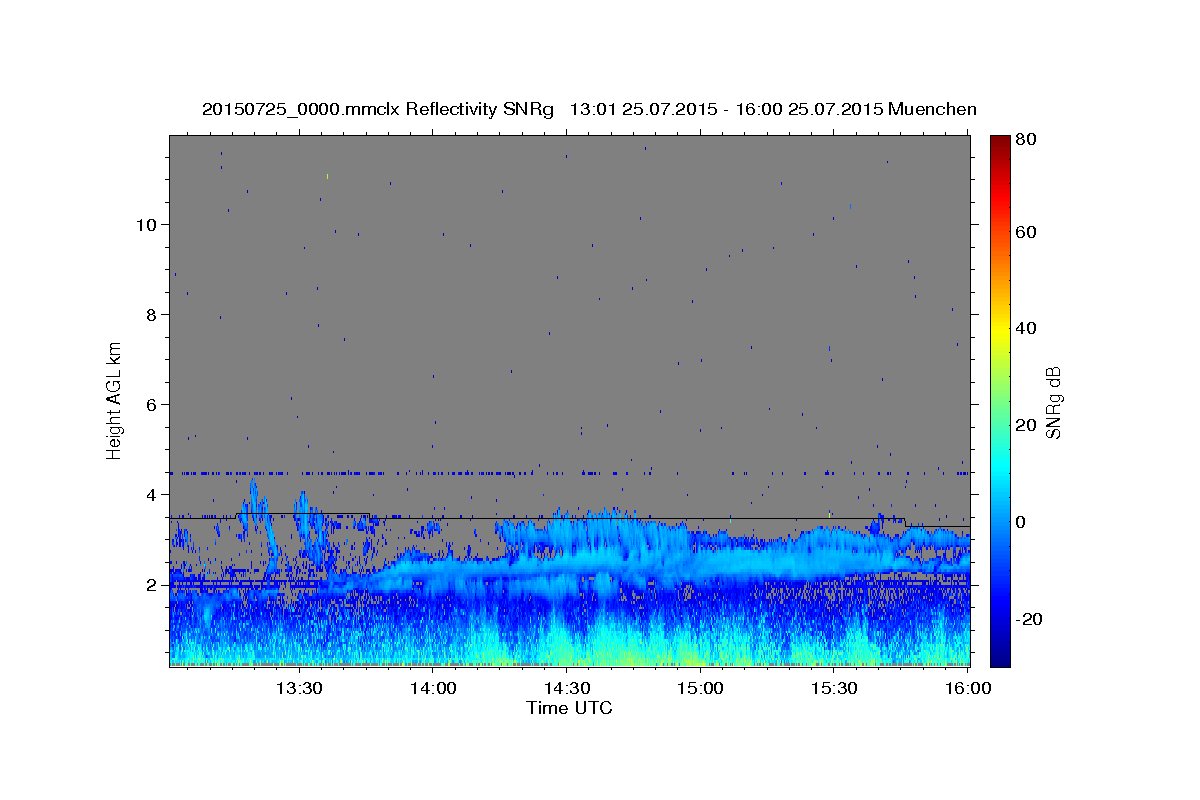
Task: Click the 15:30 time tick label
Action: pyautogui.click(x=834, y=688)
